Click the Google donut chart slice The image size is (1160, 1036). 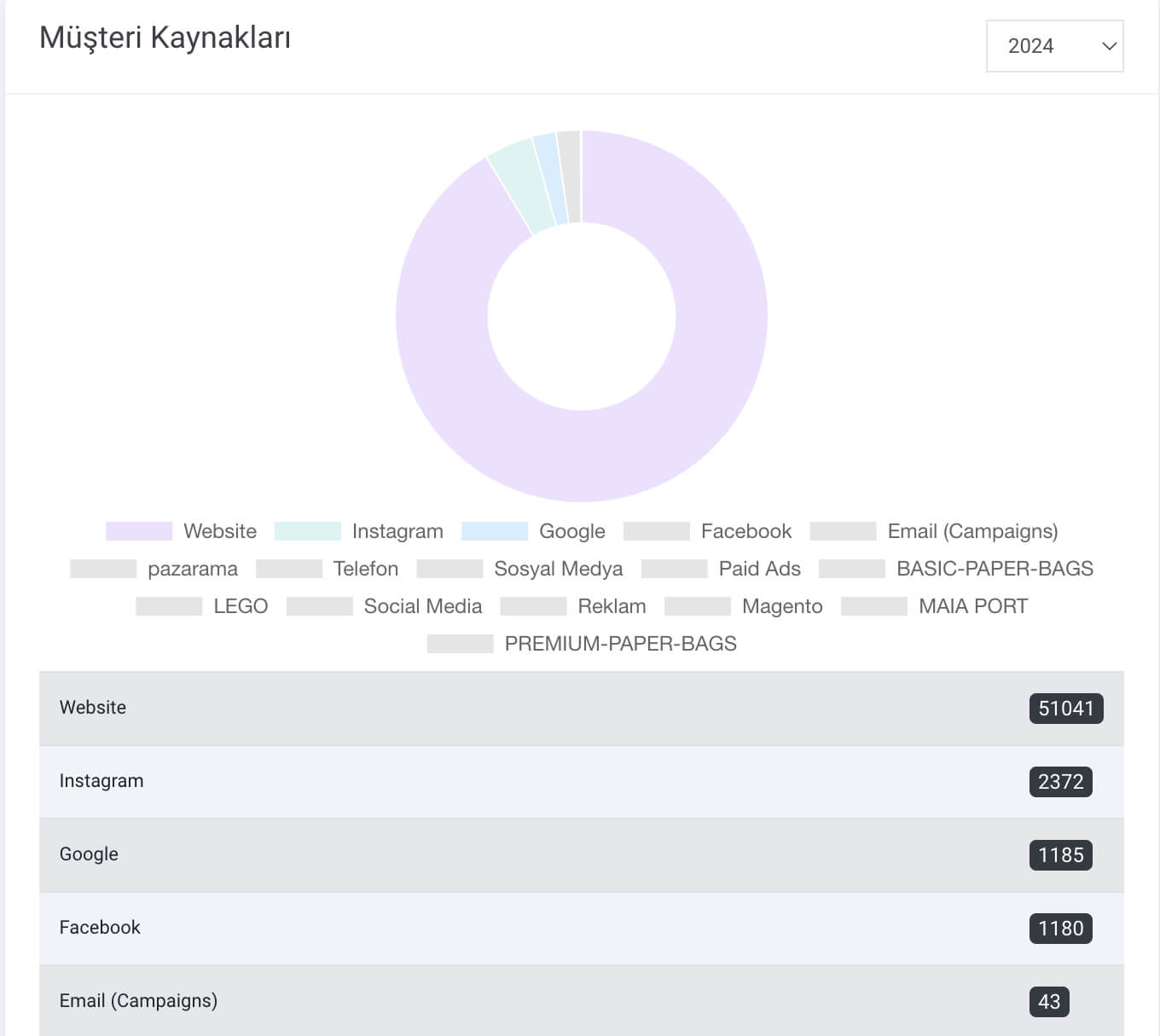[x=553, y=179]
